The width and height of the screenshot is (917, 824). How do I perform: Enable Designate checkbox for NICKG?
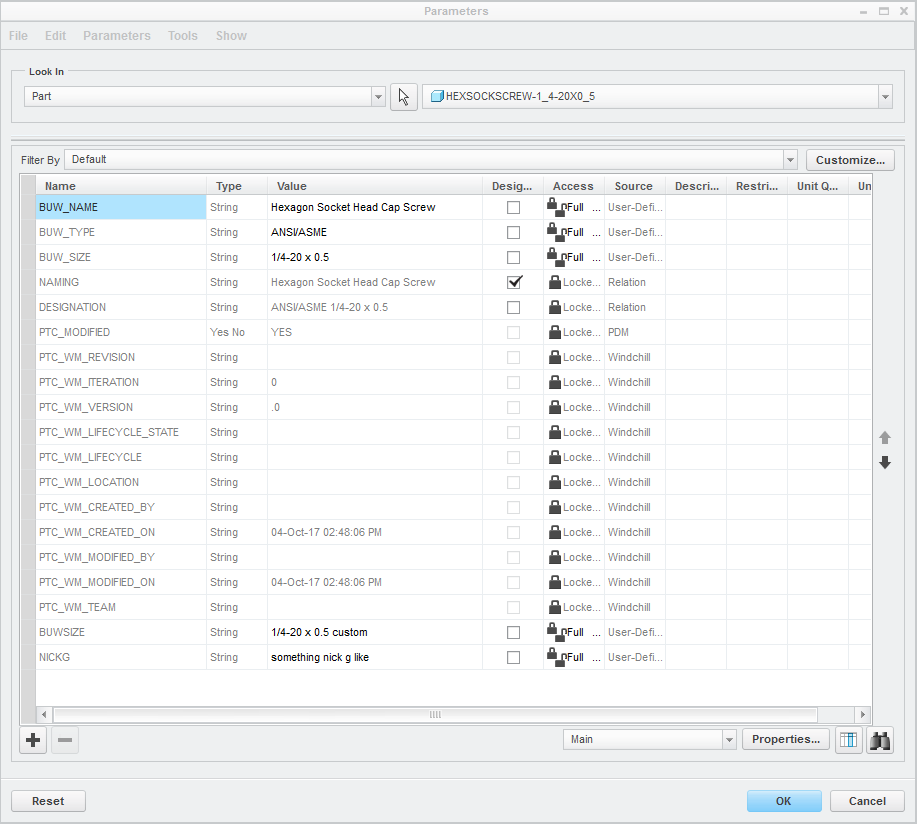(x=514, y=658)
